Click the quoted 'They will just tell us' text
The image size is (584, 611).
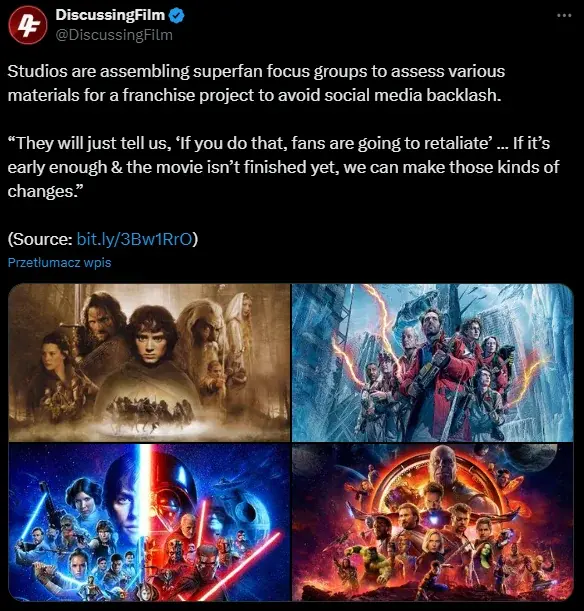point(284,167)
